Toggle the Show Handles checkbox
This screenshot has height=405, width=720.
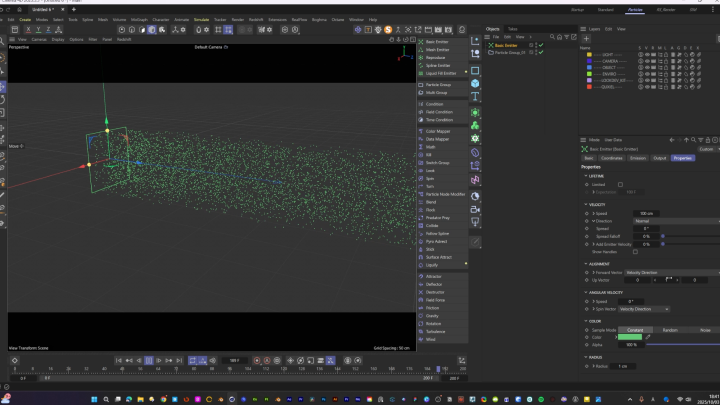click(x=635, y=251)
